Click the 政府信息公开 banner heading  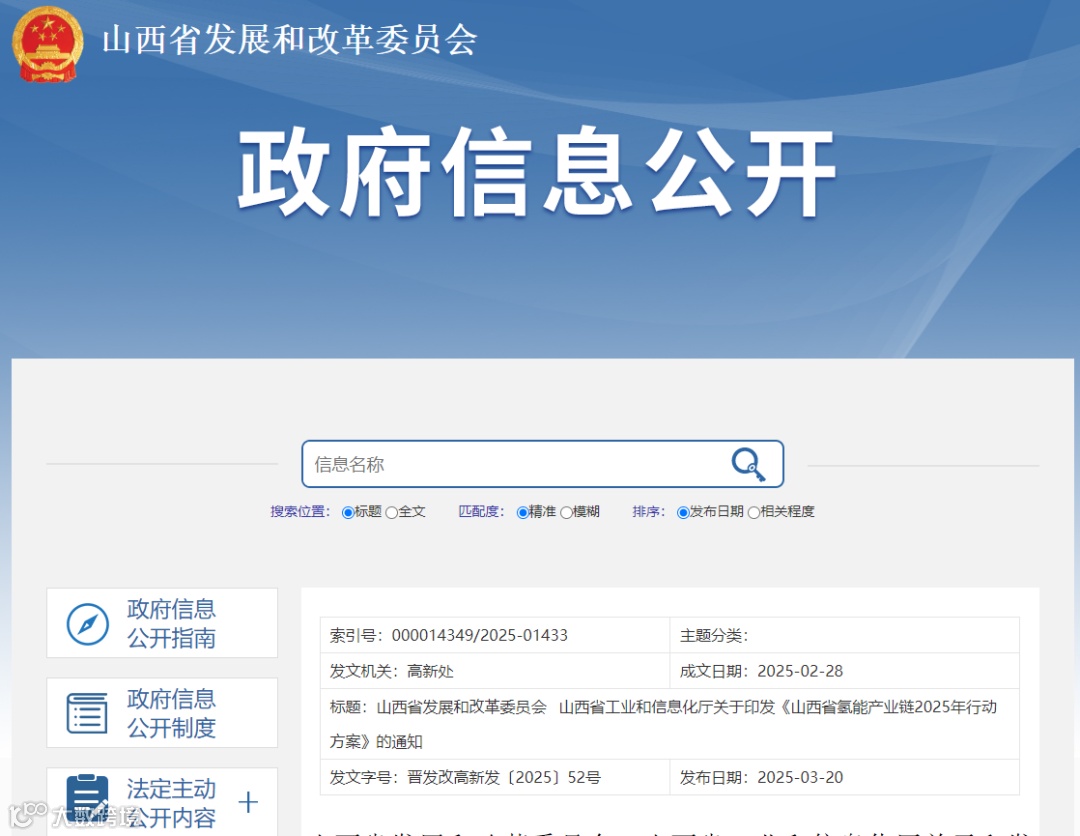pyautogui.click(x=537, y=172)
